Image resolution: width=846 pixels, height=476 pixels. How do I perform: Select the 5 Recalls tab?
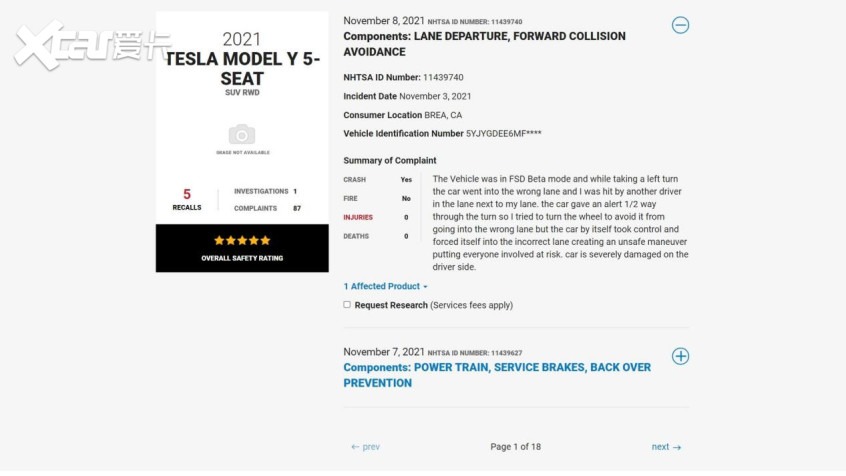coord(187,199)
